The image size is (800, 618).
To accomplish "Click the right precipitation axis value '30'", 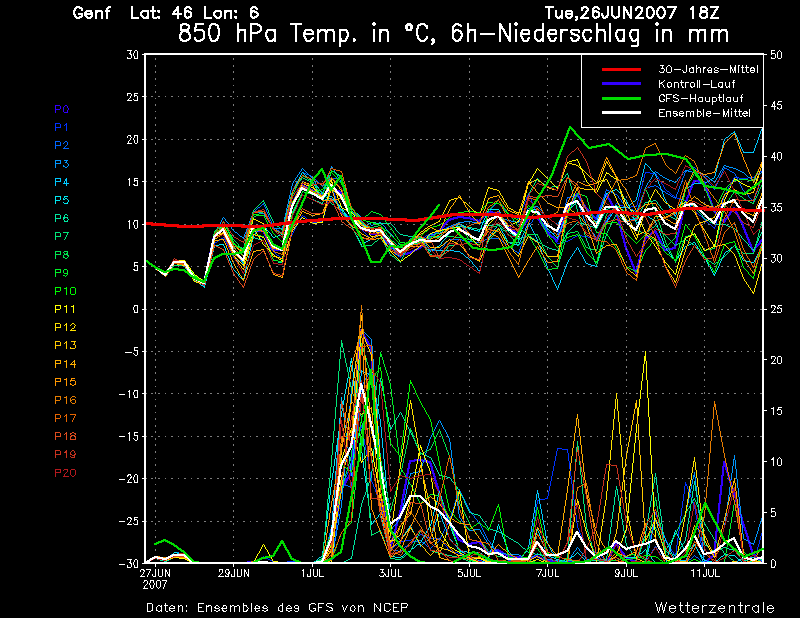I will click(x=776, y=258).
